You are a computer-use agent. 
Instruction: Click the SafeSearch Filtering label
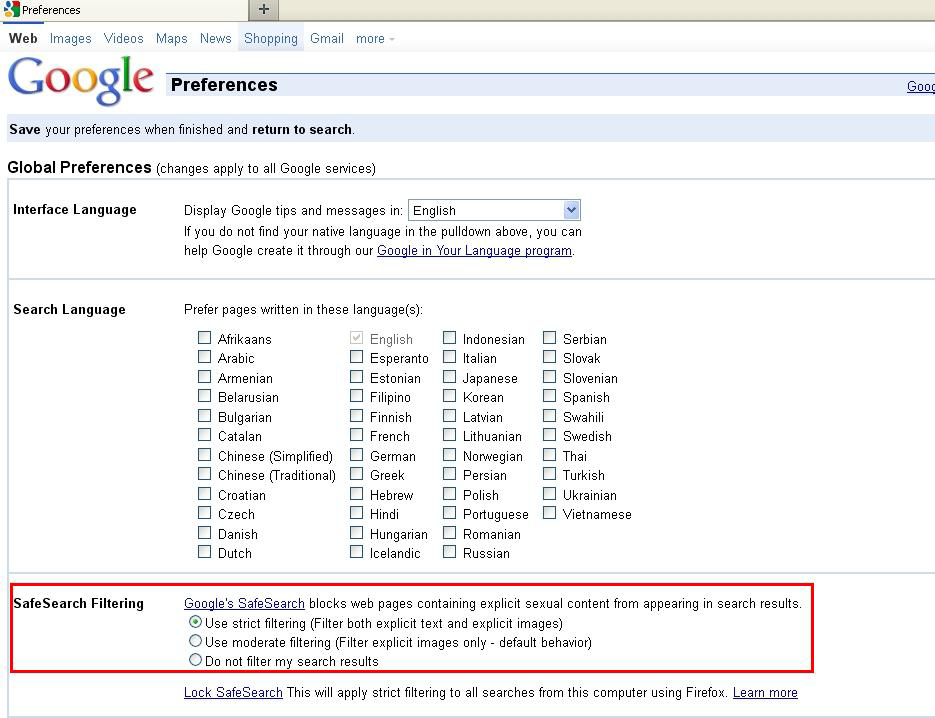coord(79,604)
